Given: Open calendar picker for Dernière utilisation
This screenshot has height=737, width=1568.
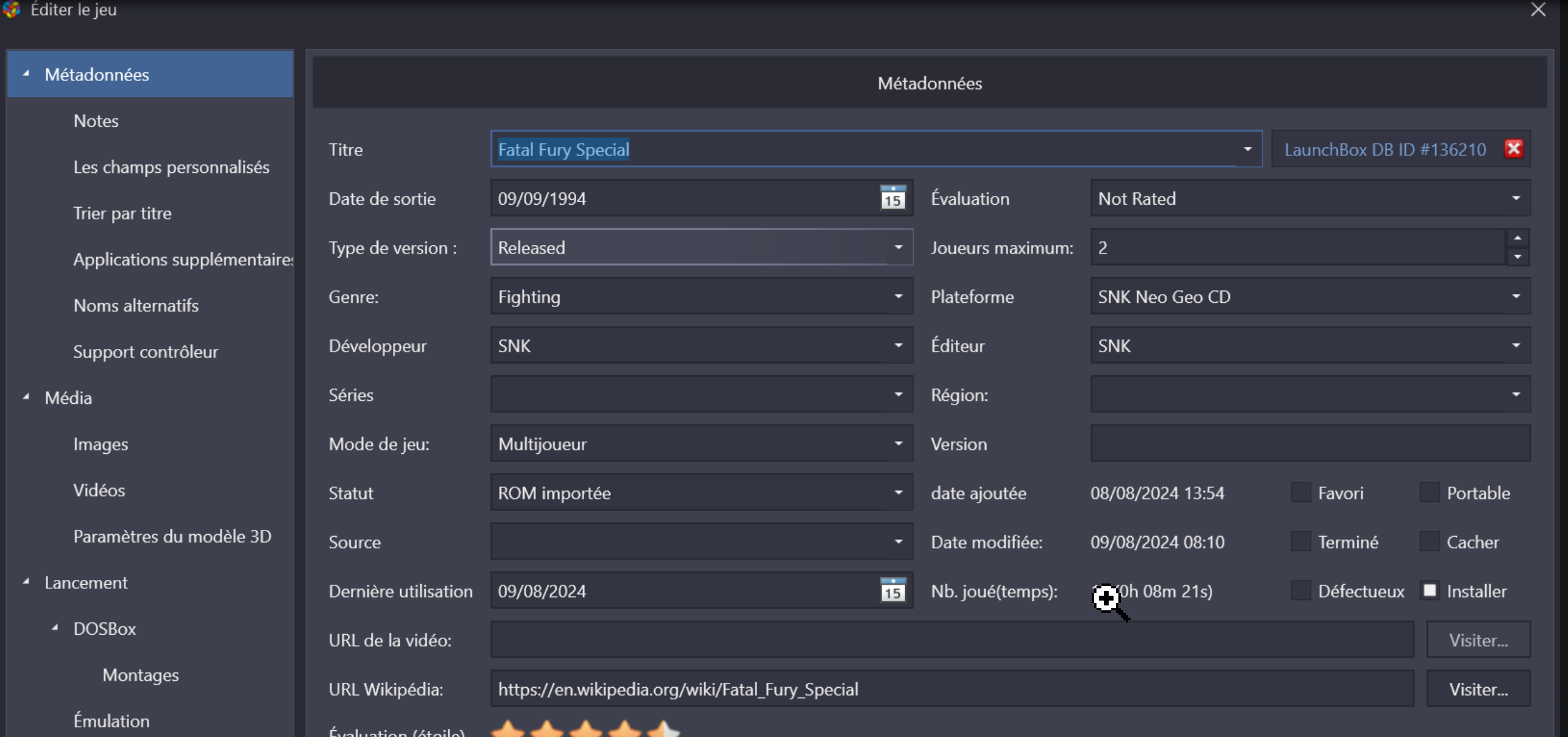Looking at the screenshot, I should (893, 590).
